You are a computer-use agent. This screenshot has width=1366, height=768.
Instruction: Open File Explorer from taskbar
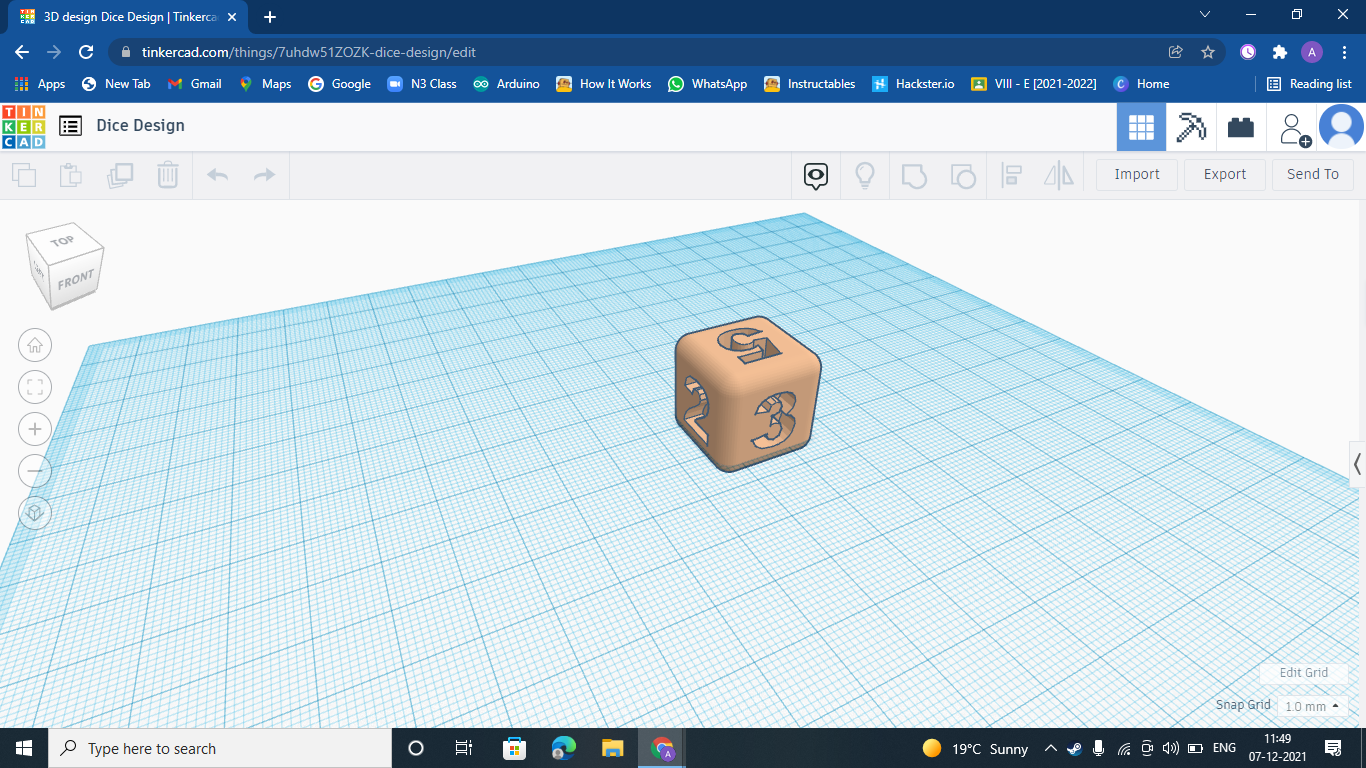(613, 748)
